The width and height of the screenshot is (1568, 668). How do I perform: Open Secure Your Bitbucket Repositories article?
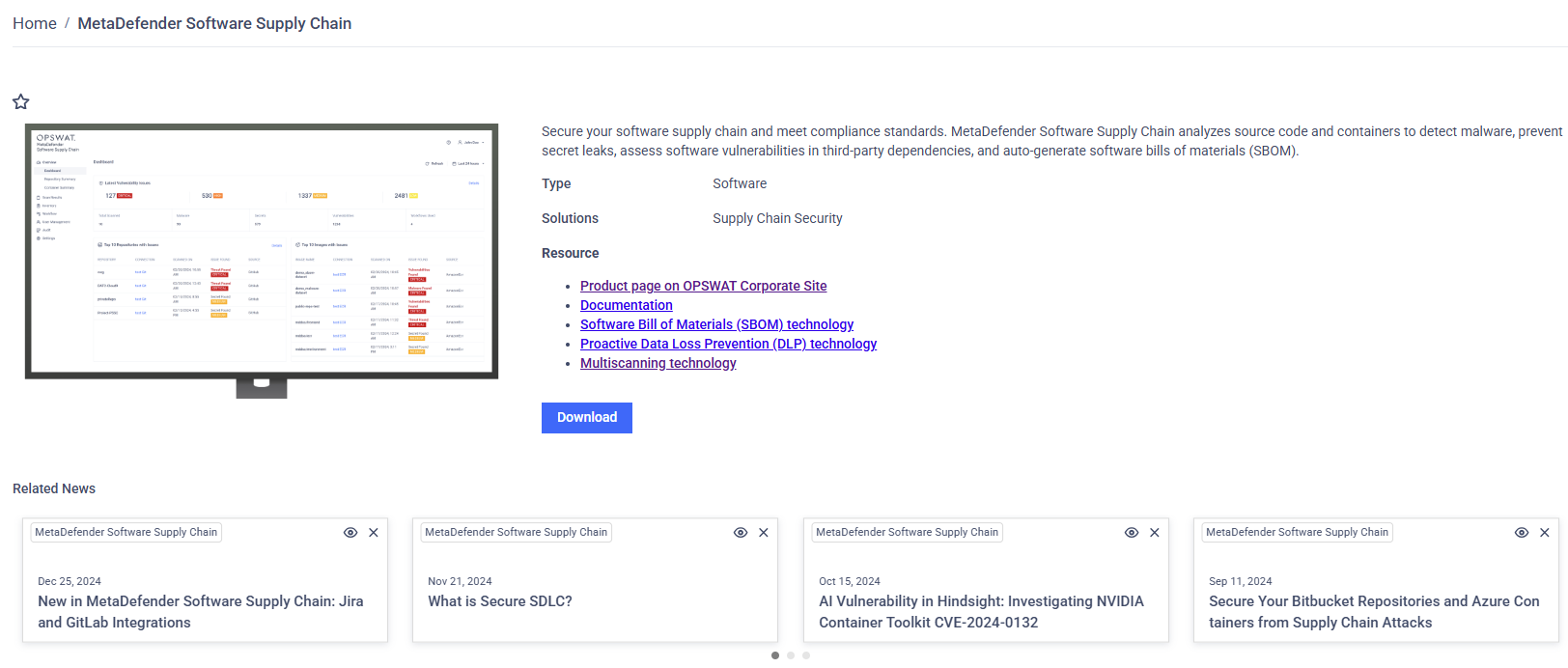click(x=1374, y=612)
